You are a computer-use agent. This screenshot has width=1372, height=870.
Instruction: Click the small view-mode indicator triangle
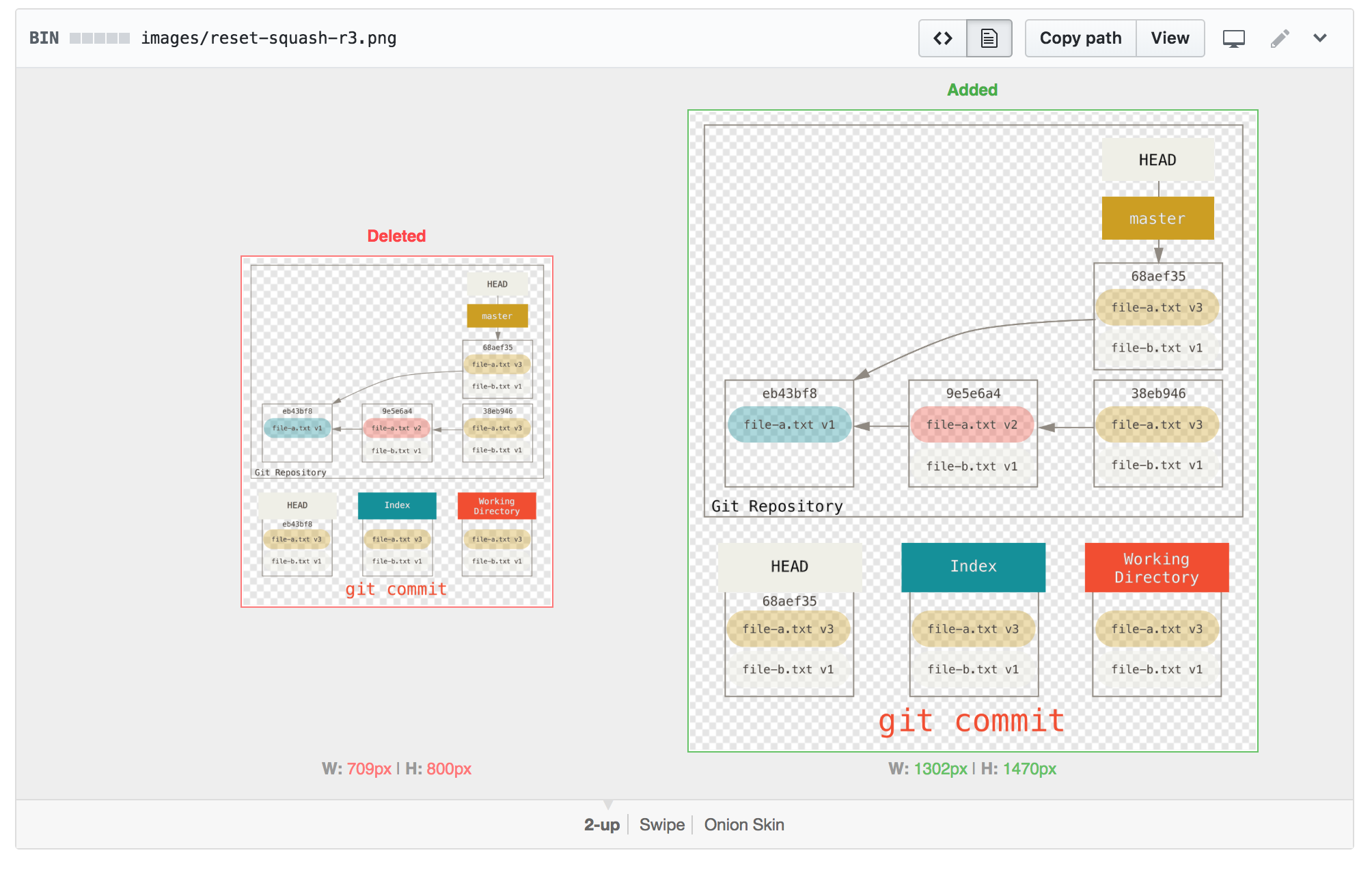(608, 804)
